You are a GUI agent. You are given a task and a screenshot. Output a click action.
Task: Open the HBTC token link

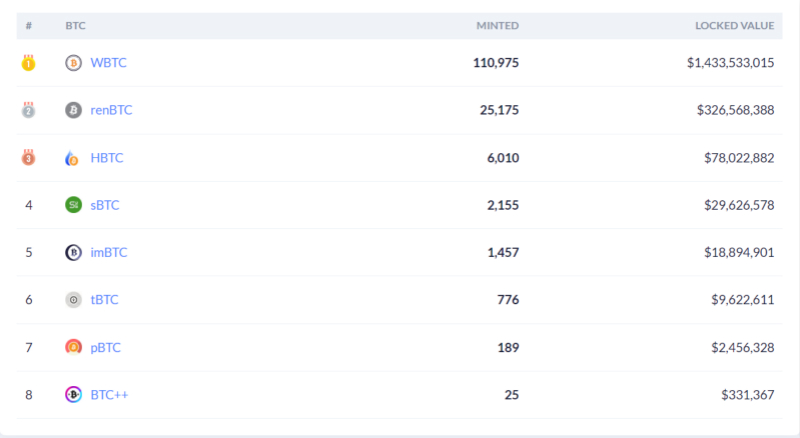coord(107,158)
